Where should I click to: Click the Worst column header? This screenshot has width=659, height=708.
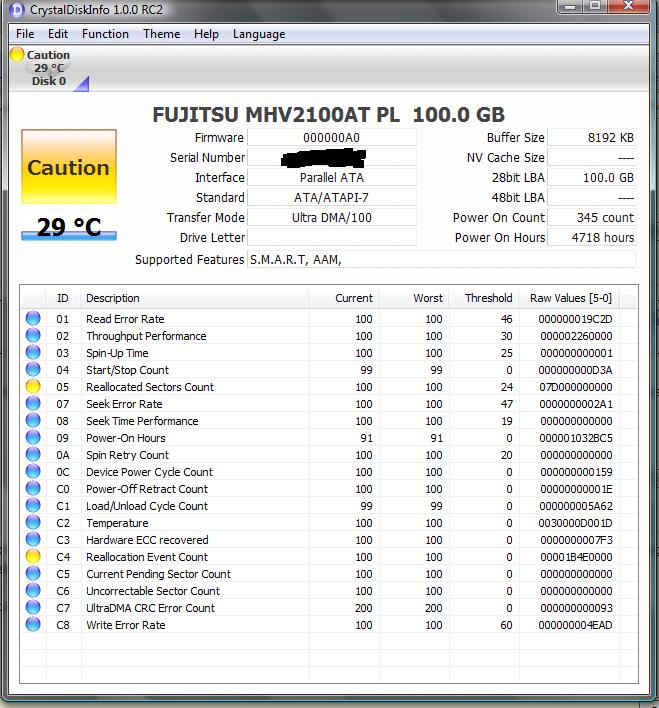pyautogui.click(x=414, y=298)
